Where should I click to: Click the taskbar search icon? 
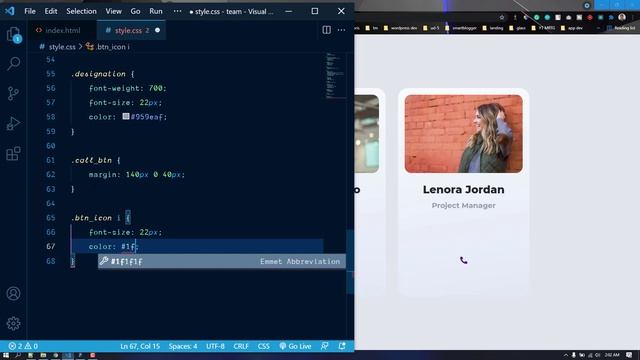[18, 356]
